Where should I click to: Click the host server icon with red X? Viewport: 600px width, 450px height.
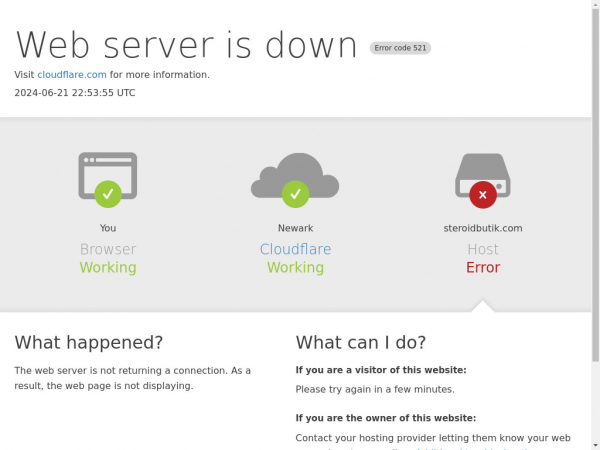483,181
